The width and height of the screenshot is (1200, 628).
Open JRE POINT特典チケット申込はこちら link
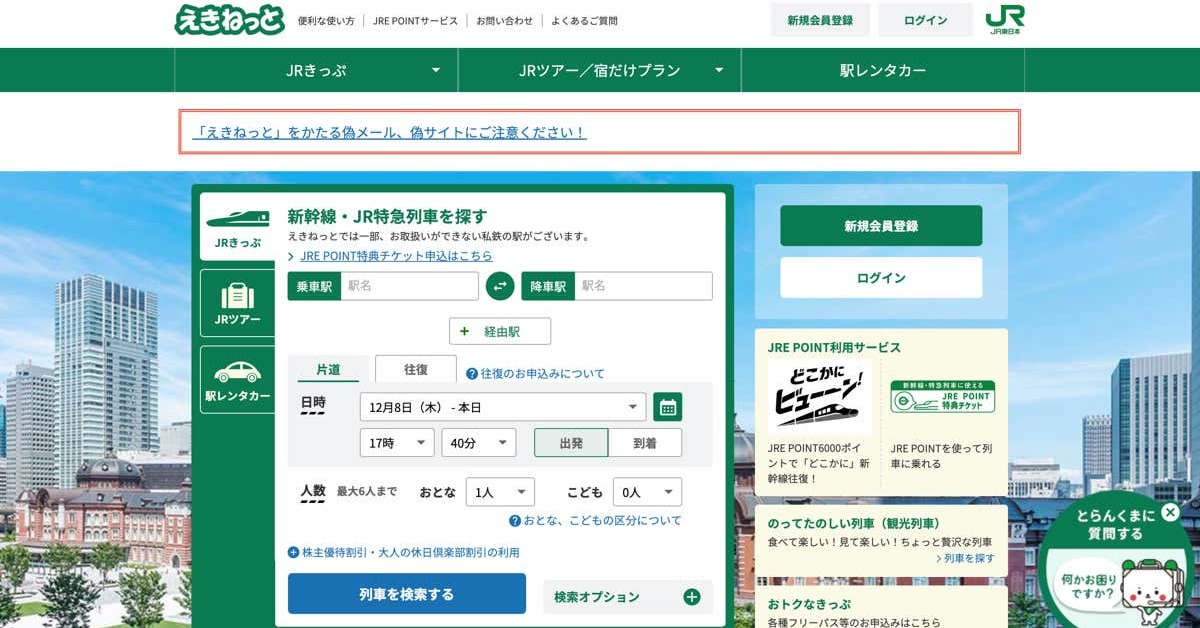pyautogui.click(x=396, y=256)
